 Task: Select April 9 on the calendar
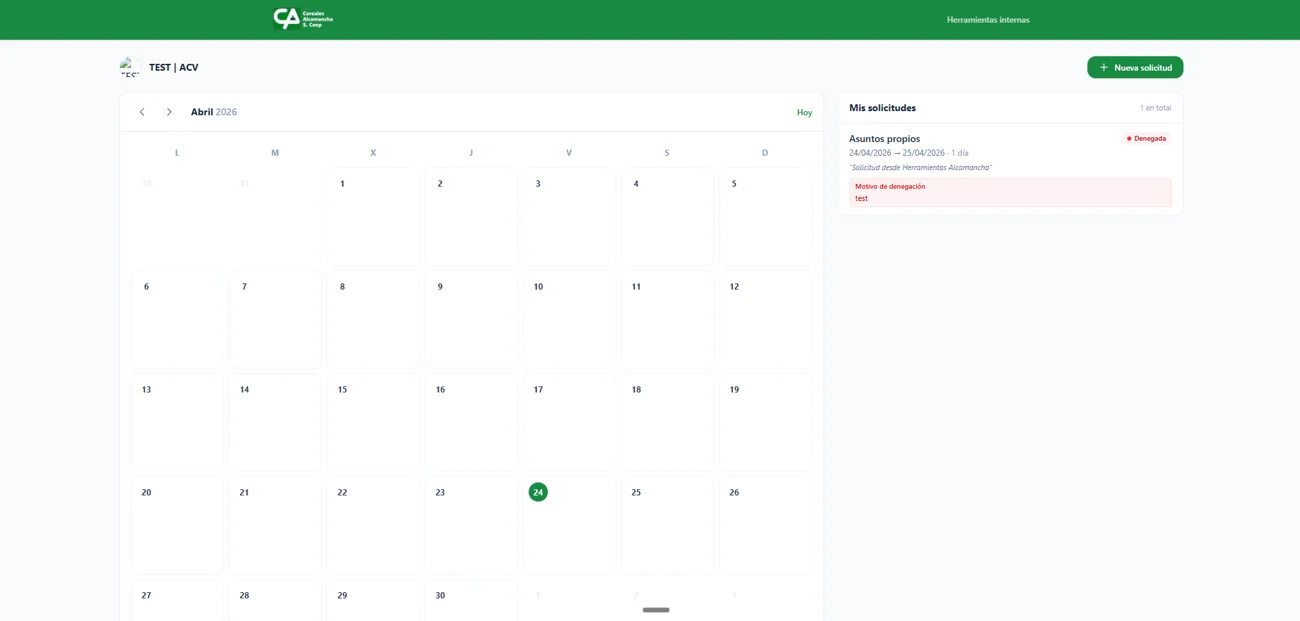coord(471,320)
